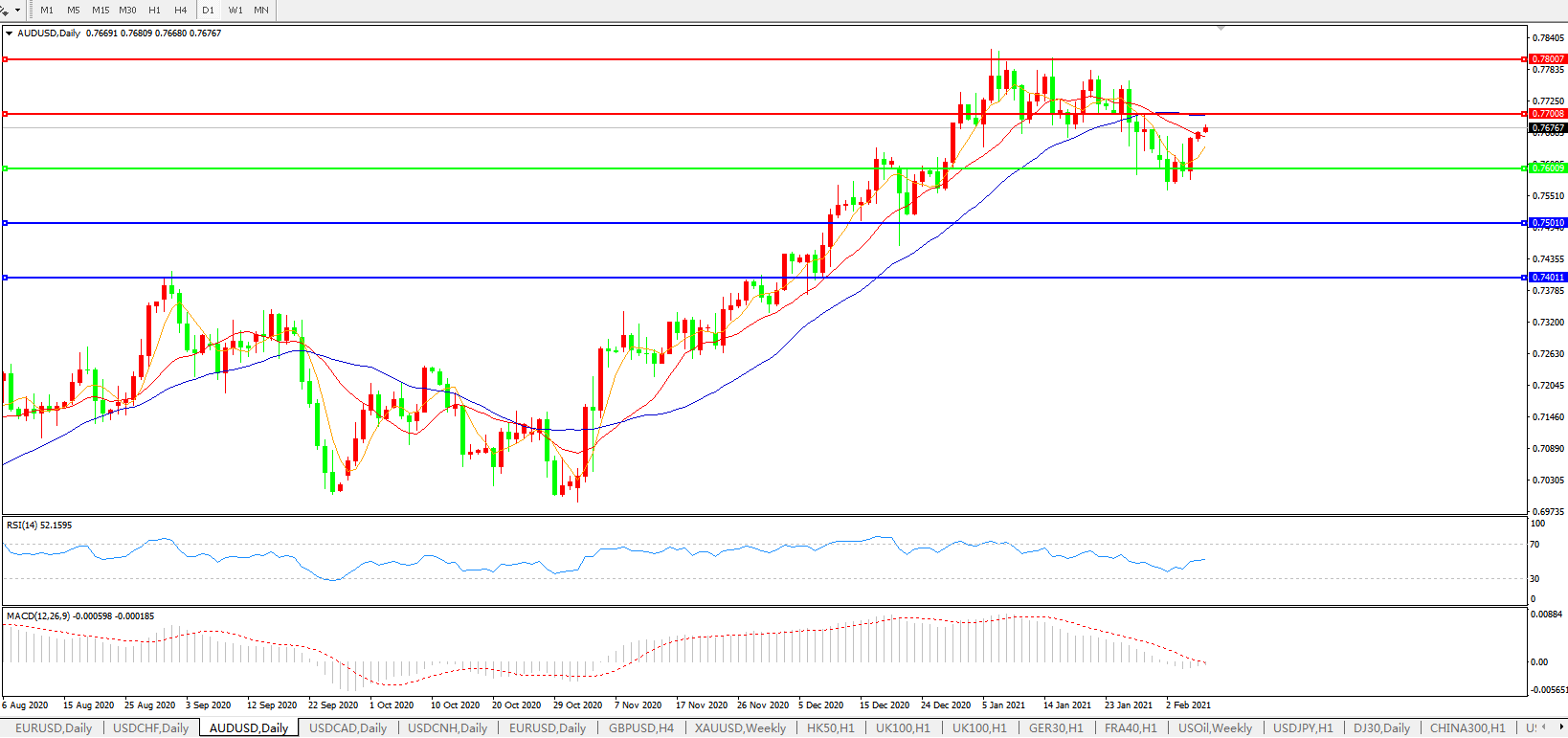Select the red 0.78007 horizontal line label
The image size is (1568, 738).
tap(1548, 59)
